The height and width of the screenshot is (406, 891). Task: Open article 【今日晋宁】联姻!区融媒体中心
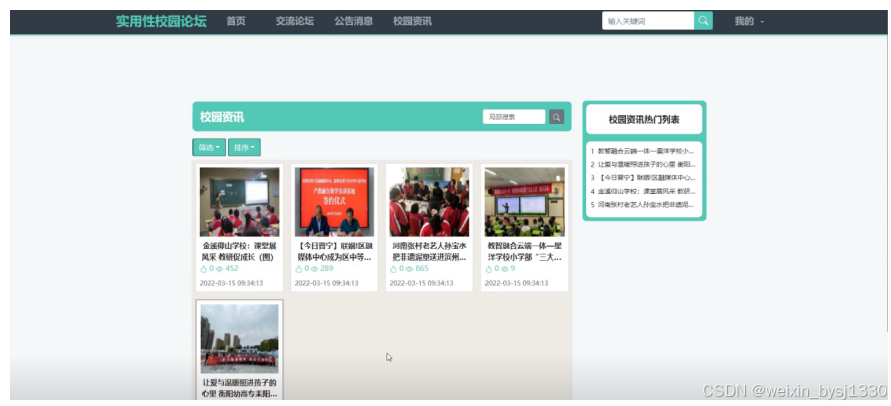click(x=334, y=251)
